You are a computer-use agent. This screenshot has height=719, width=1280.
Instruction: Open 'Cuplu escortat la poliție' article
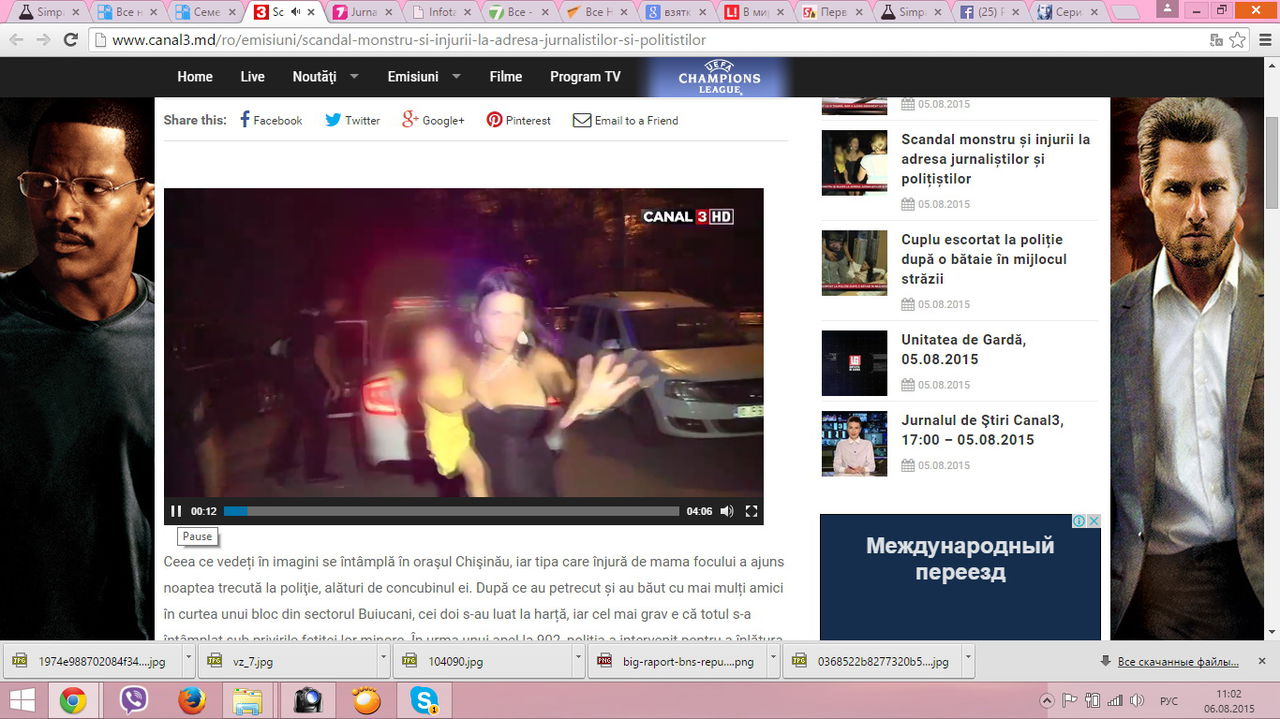point(984,259)
